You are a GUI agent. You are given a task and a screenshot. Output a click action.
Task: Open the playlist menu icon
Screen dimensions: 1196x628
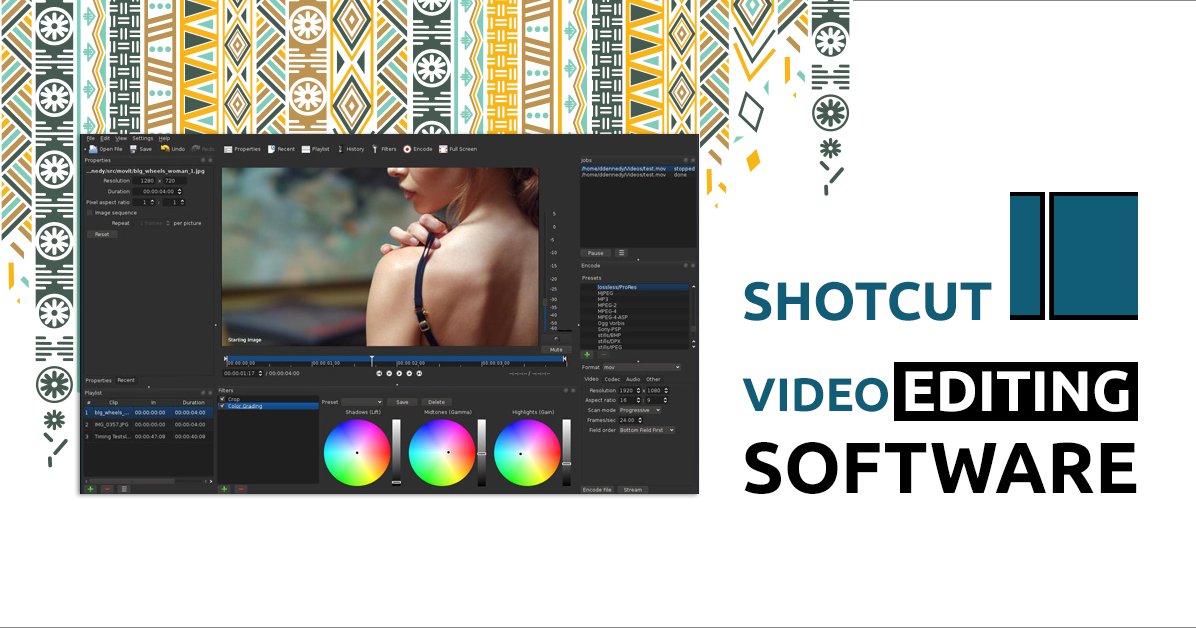[x=124, y=489]
